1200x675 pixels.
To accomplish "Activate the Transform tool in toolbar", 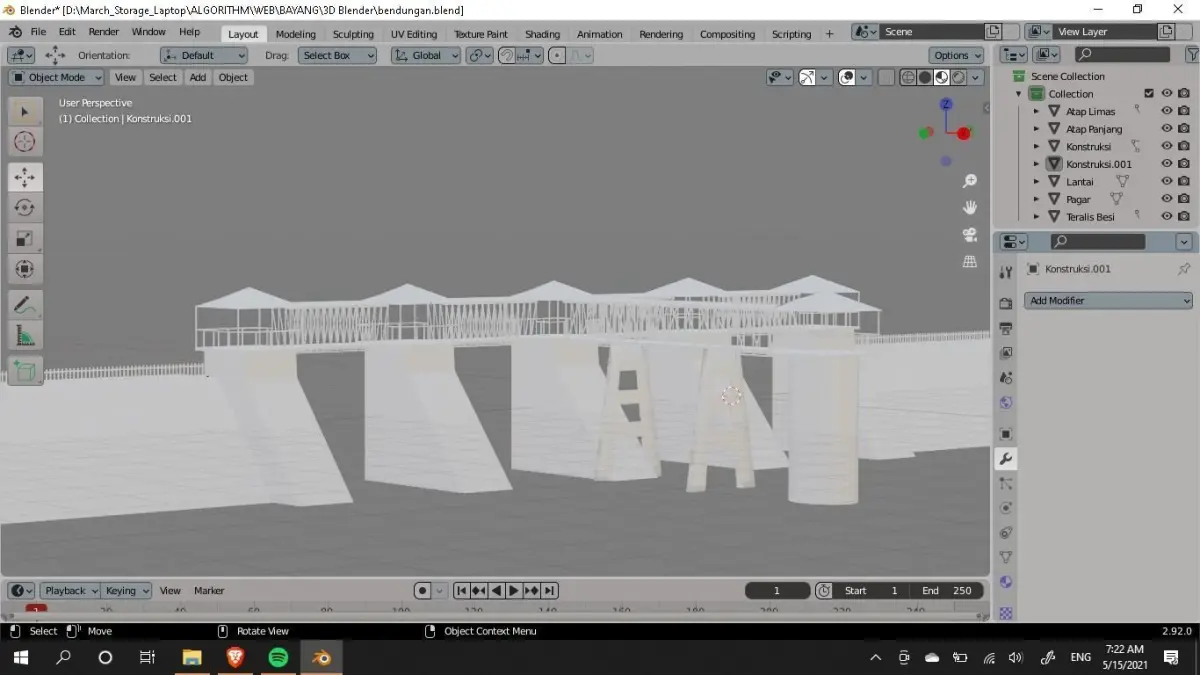I will coord(25,269).
